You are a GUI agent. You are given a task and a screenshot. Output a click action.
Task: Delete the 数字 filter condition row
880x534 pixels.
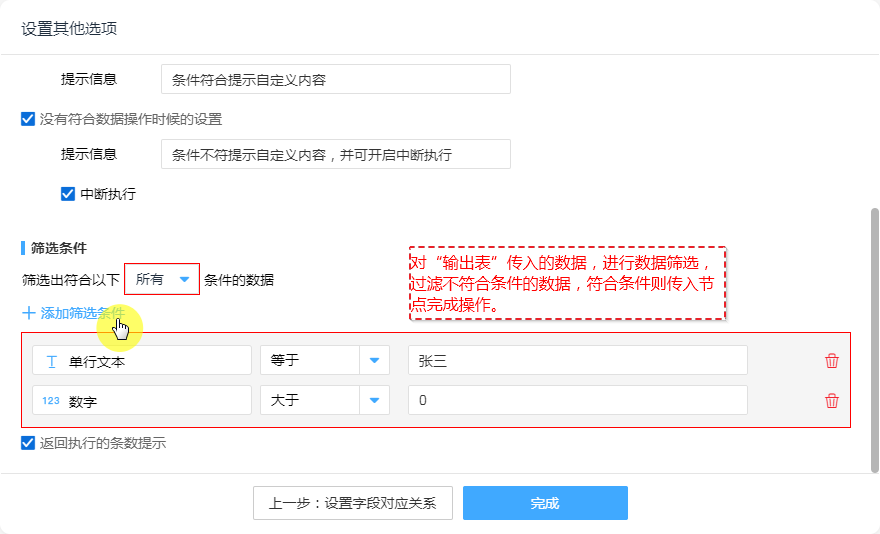[831, 401]
